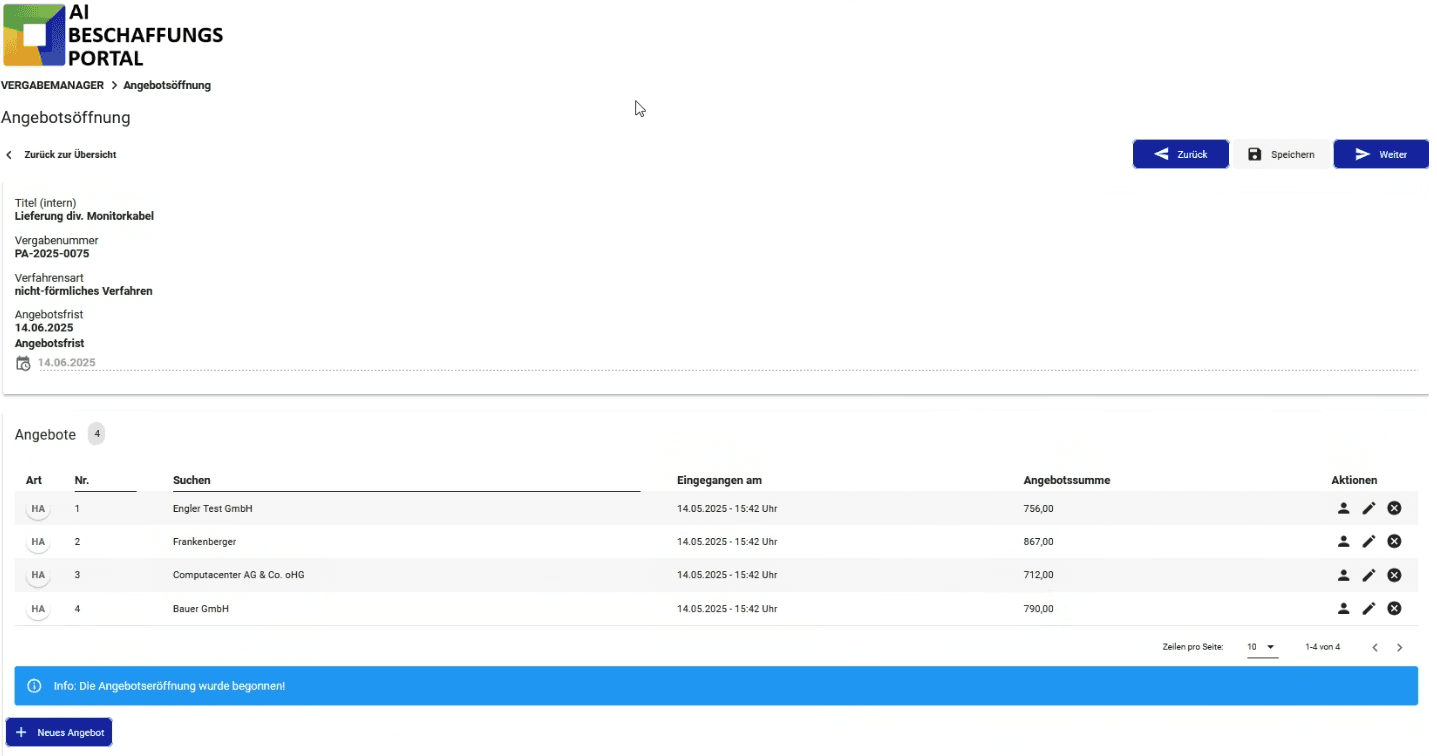
Task: Go to previous page of offers
Action: pyautogui.click(x=1375, y=647)
